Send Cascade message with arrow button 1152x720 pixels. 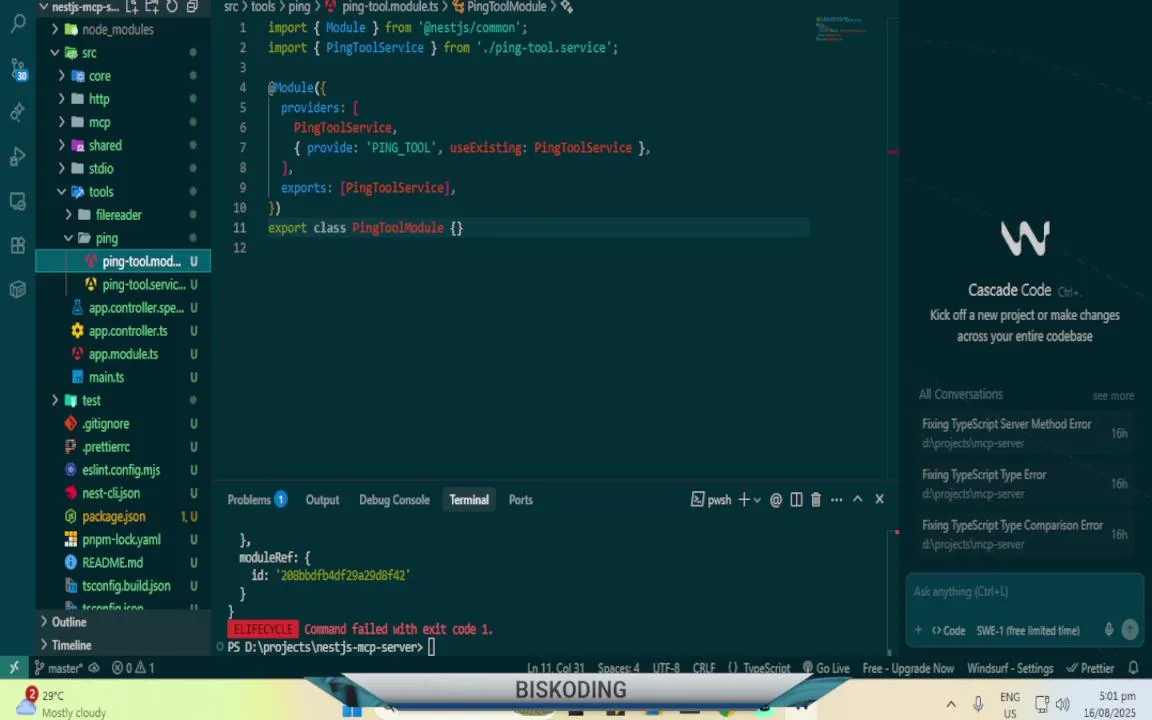pos(1130,630)
